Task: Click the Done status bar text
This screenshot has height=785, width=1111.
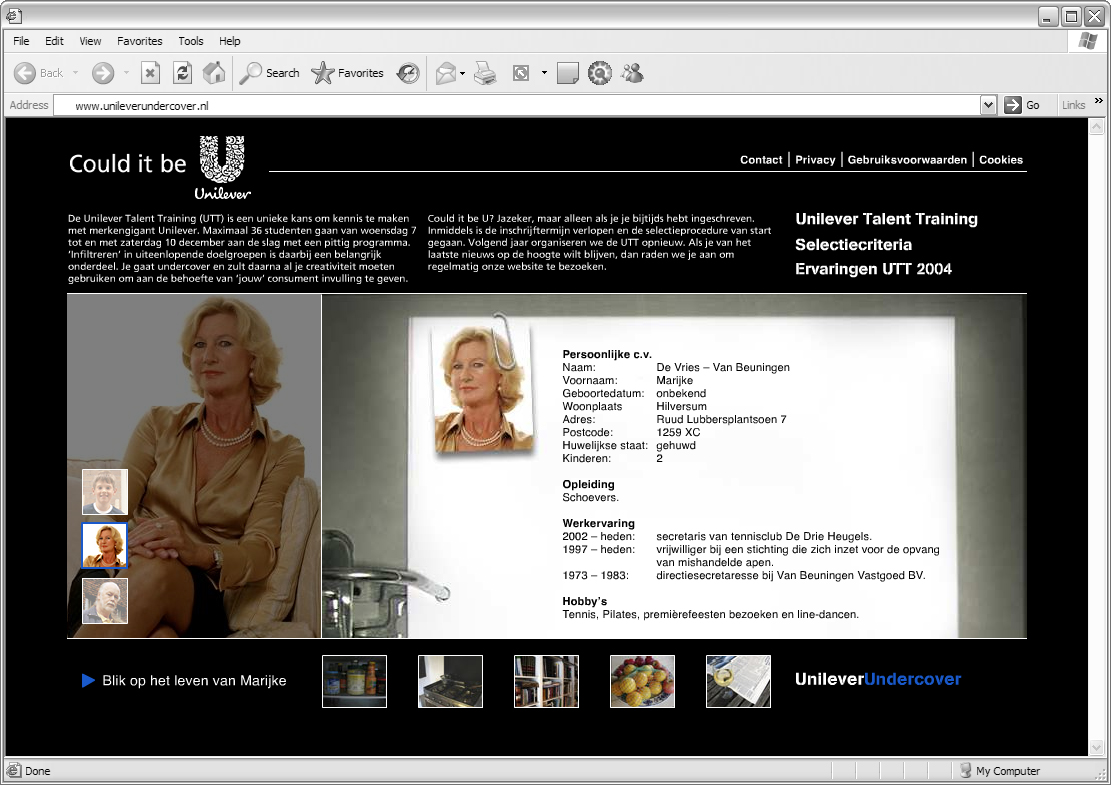Action: [x=38, y=771]
